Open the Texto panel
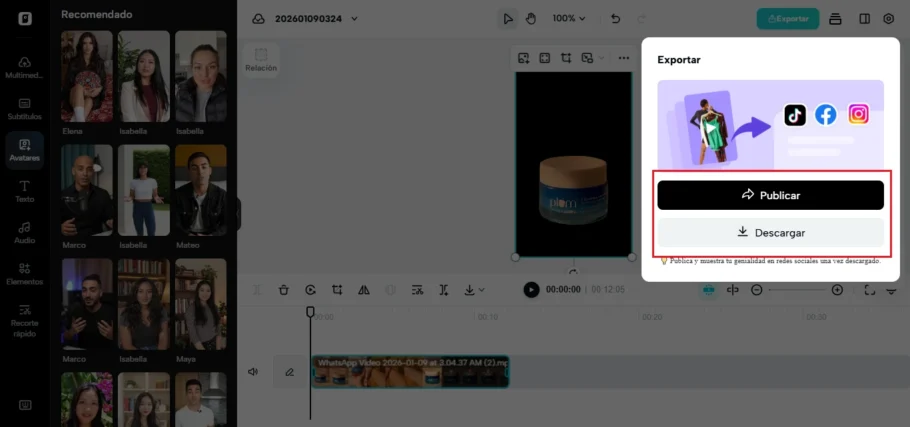910x427 pixels. click(24, 191)
